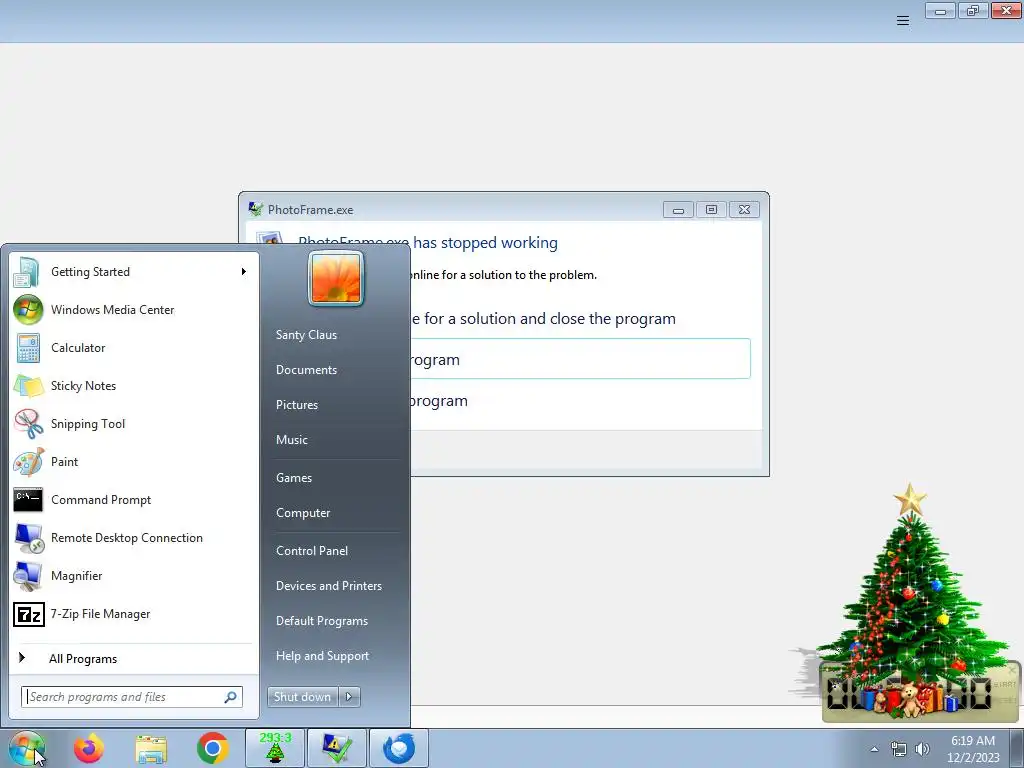Click the warning checkmark taskbar program
Screen dimensions: 1024x768
tap(337, 748)
